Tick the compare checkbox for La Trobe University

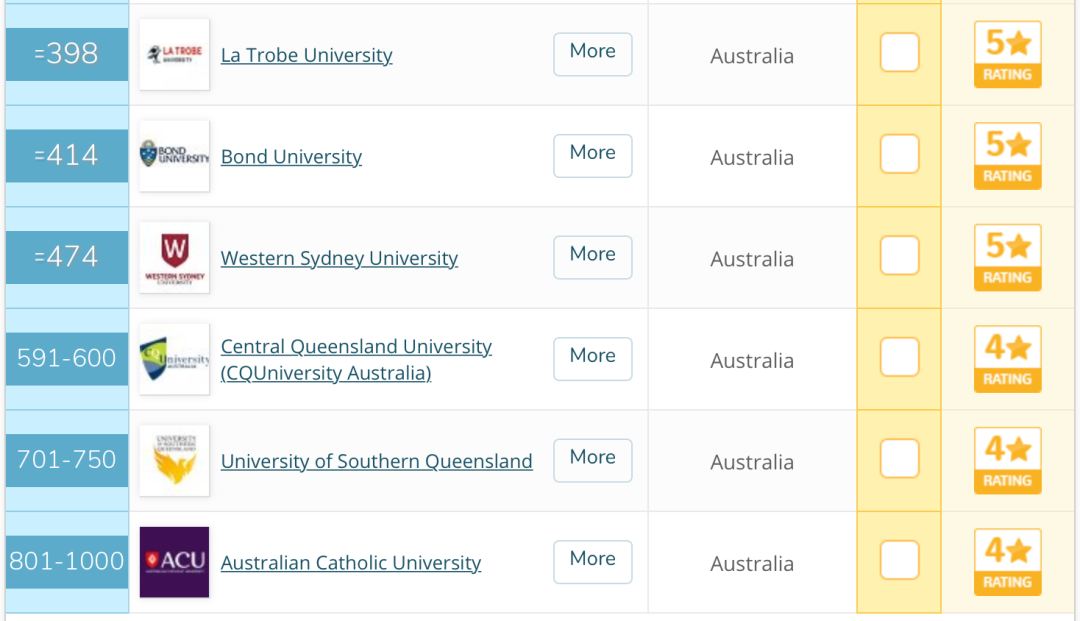coord(900,52)
